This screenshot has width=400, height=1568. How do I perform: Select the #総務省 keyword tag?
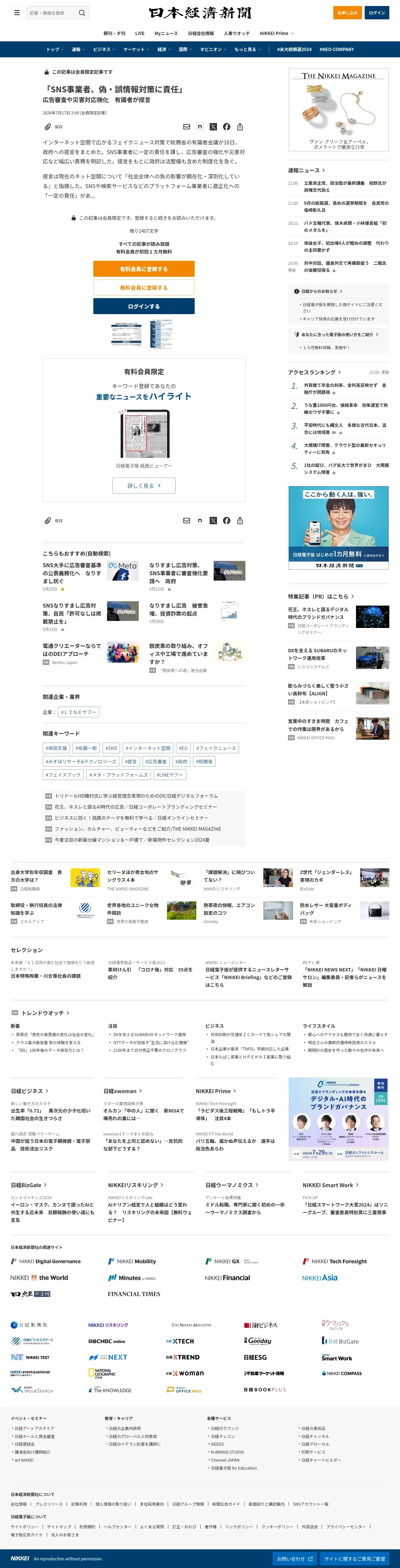(204, 761)
